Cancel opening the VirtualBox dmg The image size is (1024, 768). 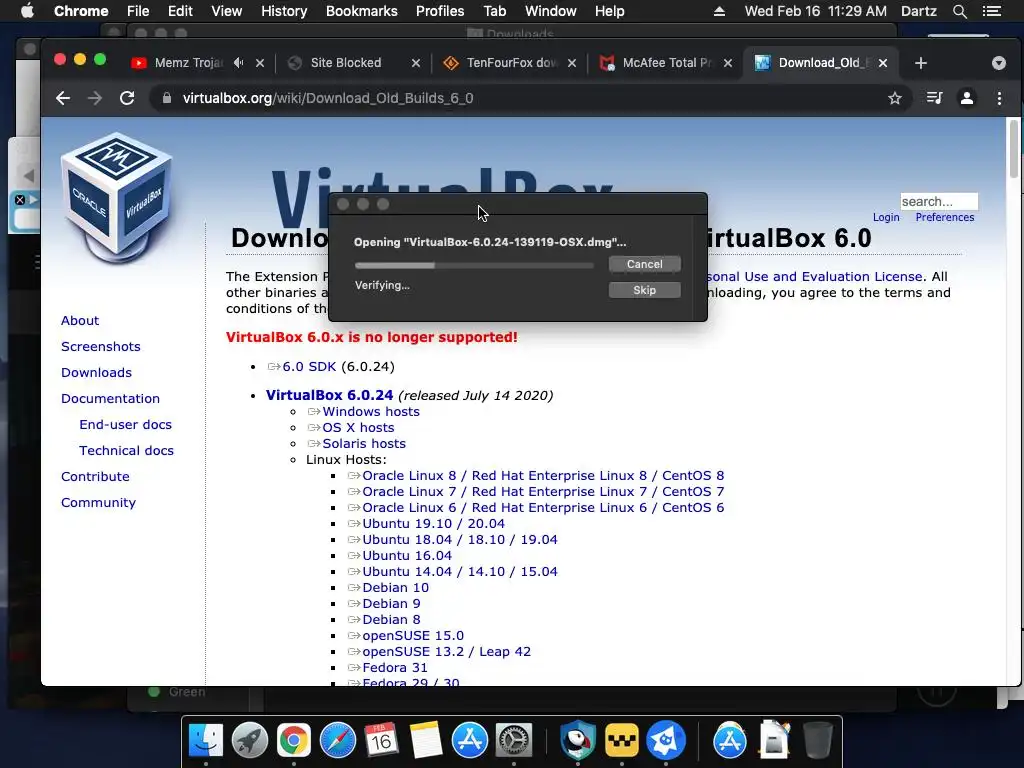pos(645,264)
